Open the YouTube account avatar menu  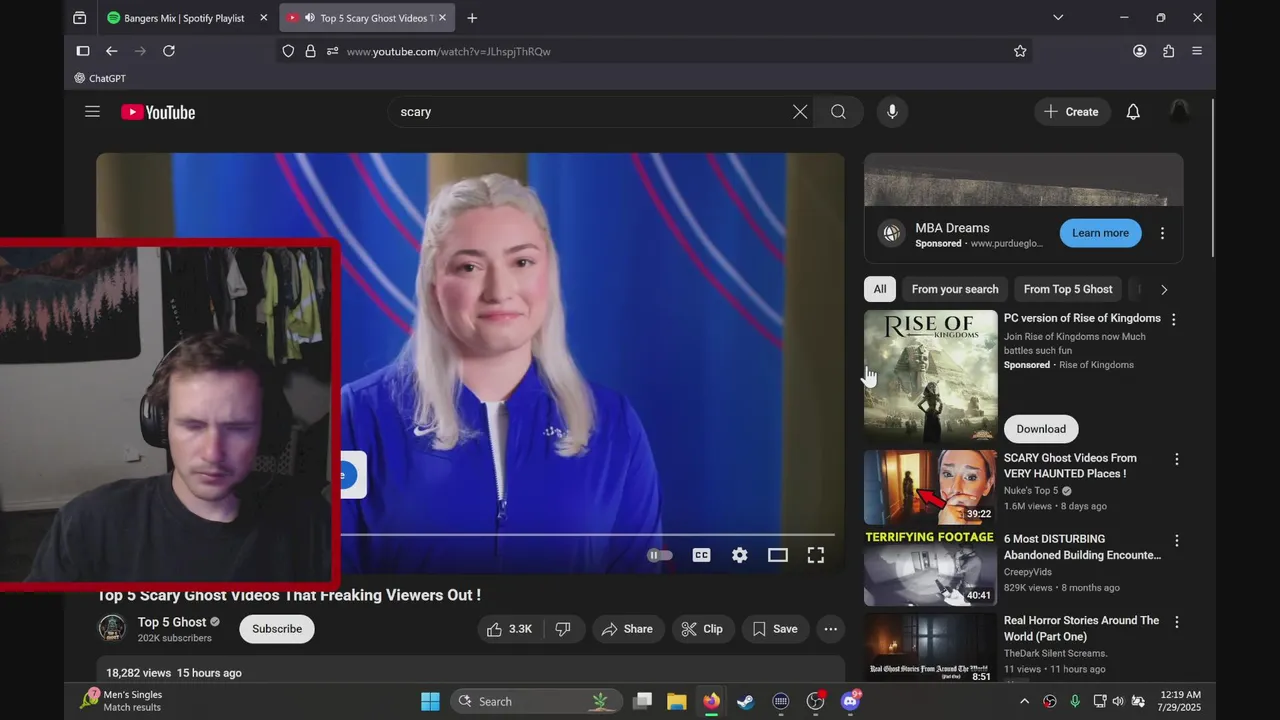pos(1179,112)
